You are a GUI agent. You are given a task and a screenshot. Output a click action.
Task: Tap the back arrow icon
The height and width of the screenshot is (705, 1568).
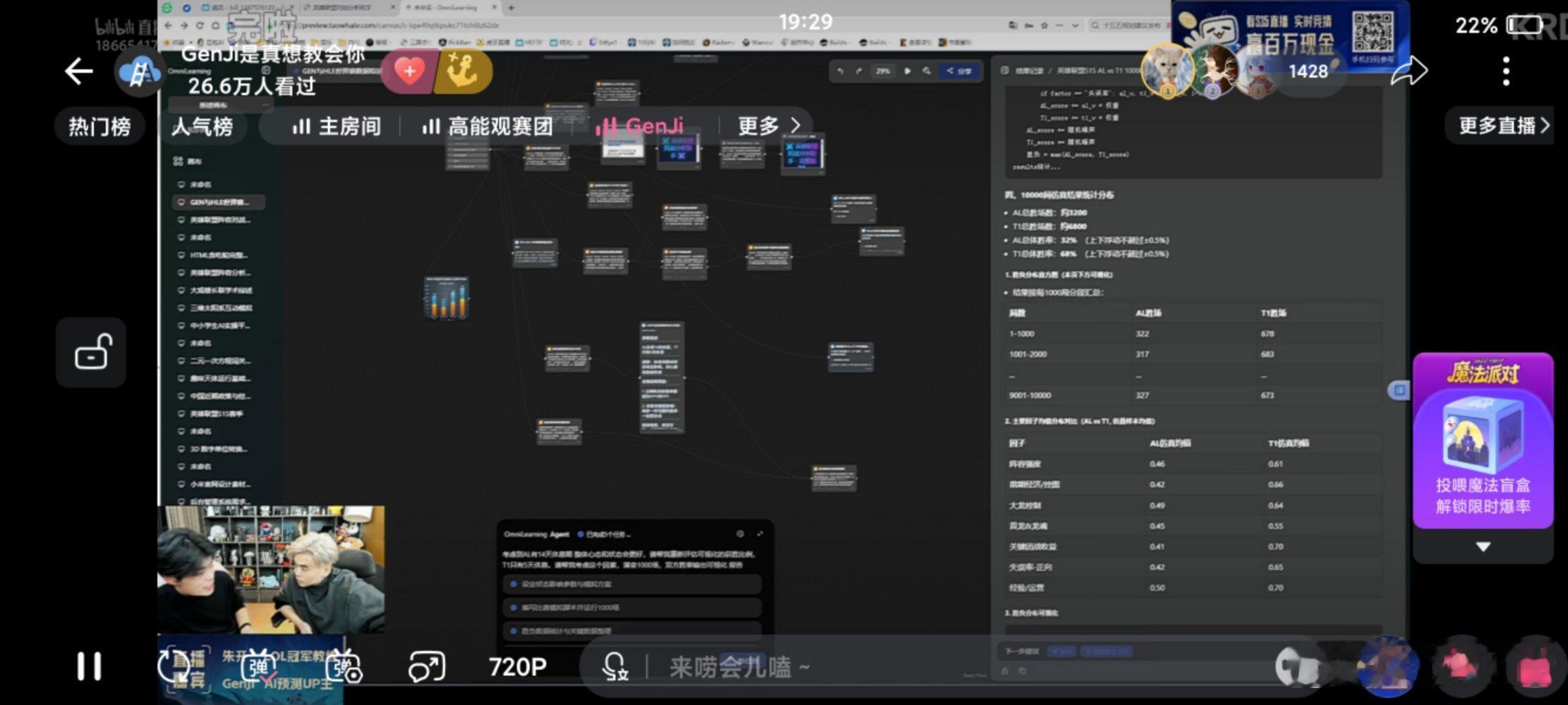(x=79, y=71)
